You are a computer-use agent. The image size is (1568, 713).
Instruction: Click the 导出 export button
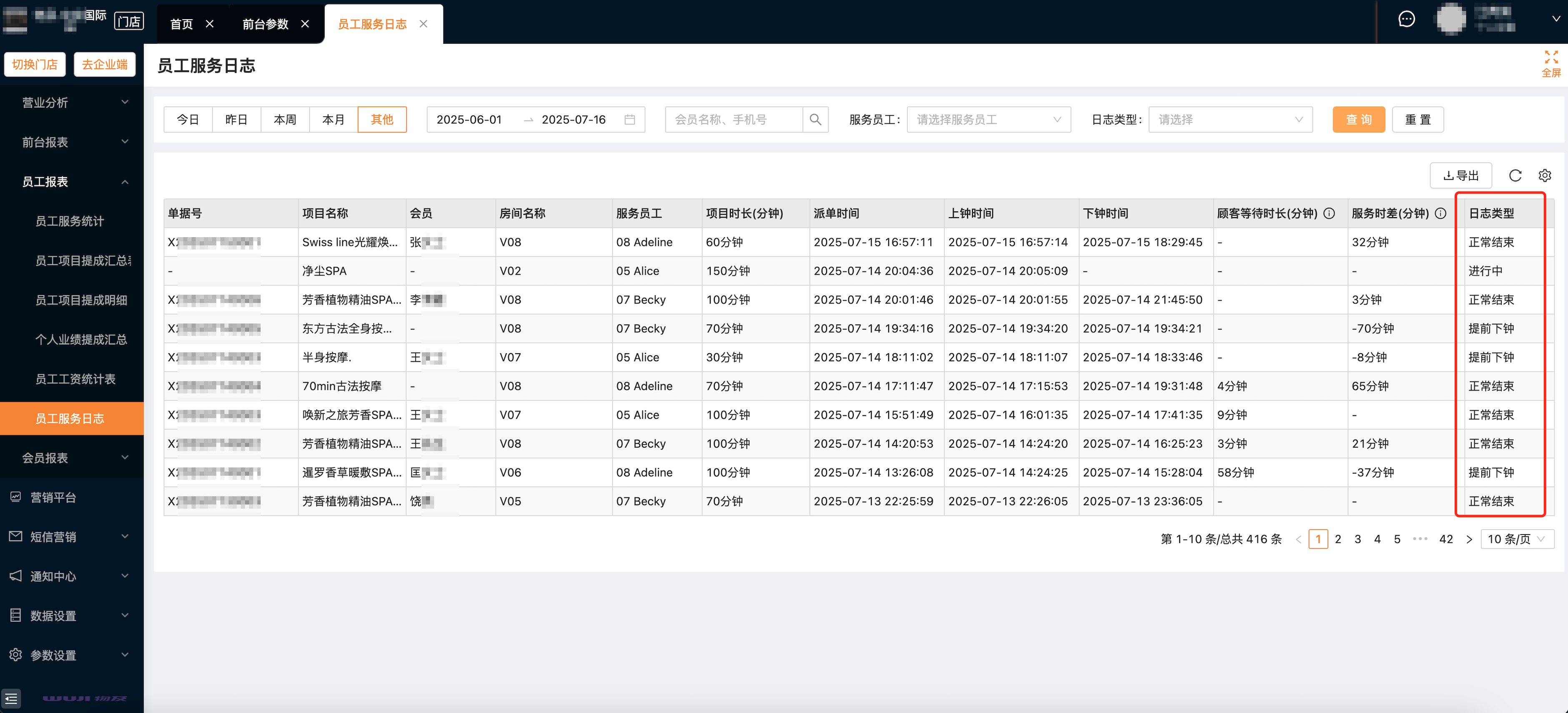(x=1460, y=176)
